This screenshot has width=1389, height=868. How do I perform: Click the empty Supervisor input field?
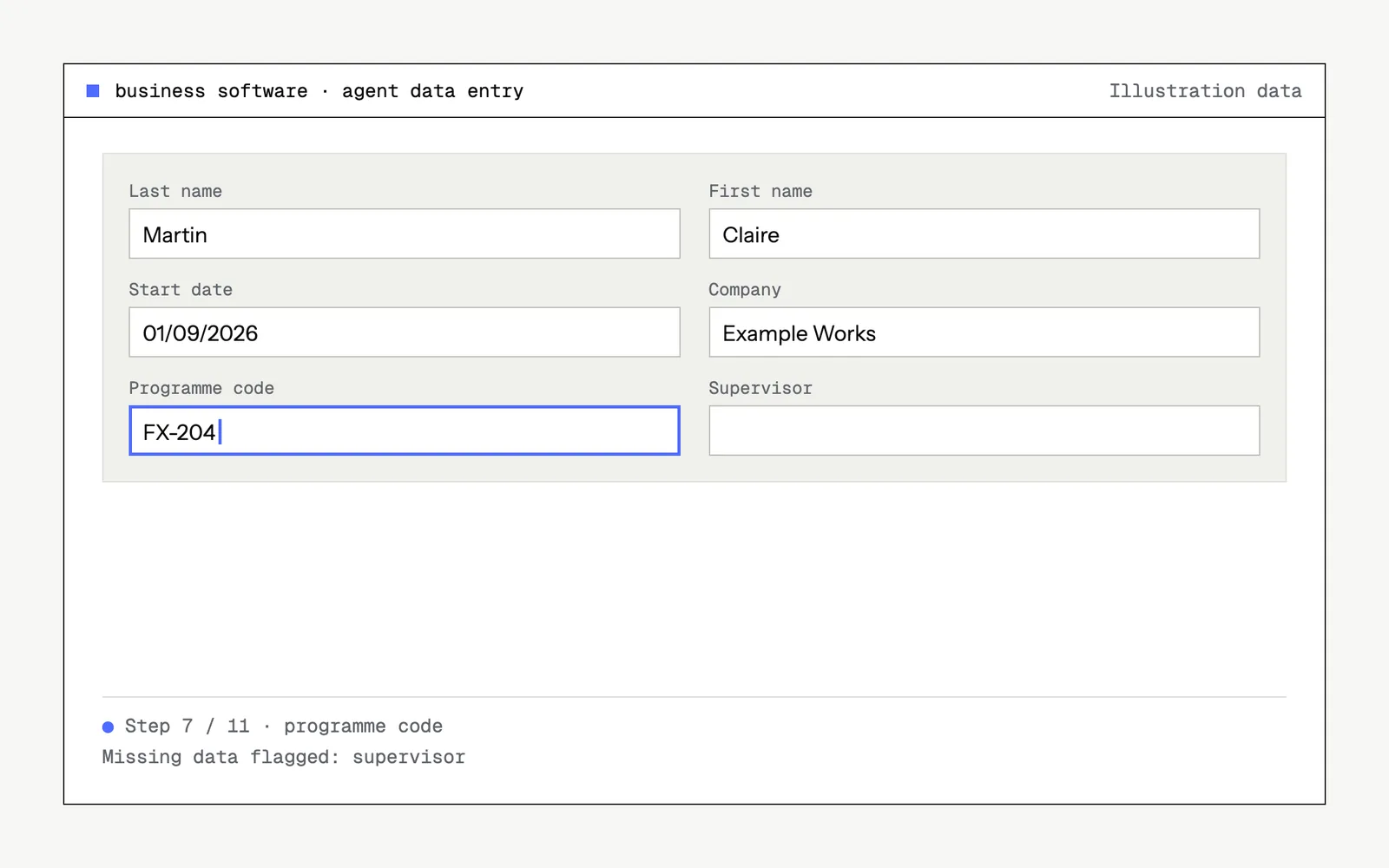click(x=984, y=431)
